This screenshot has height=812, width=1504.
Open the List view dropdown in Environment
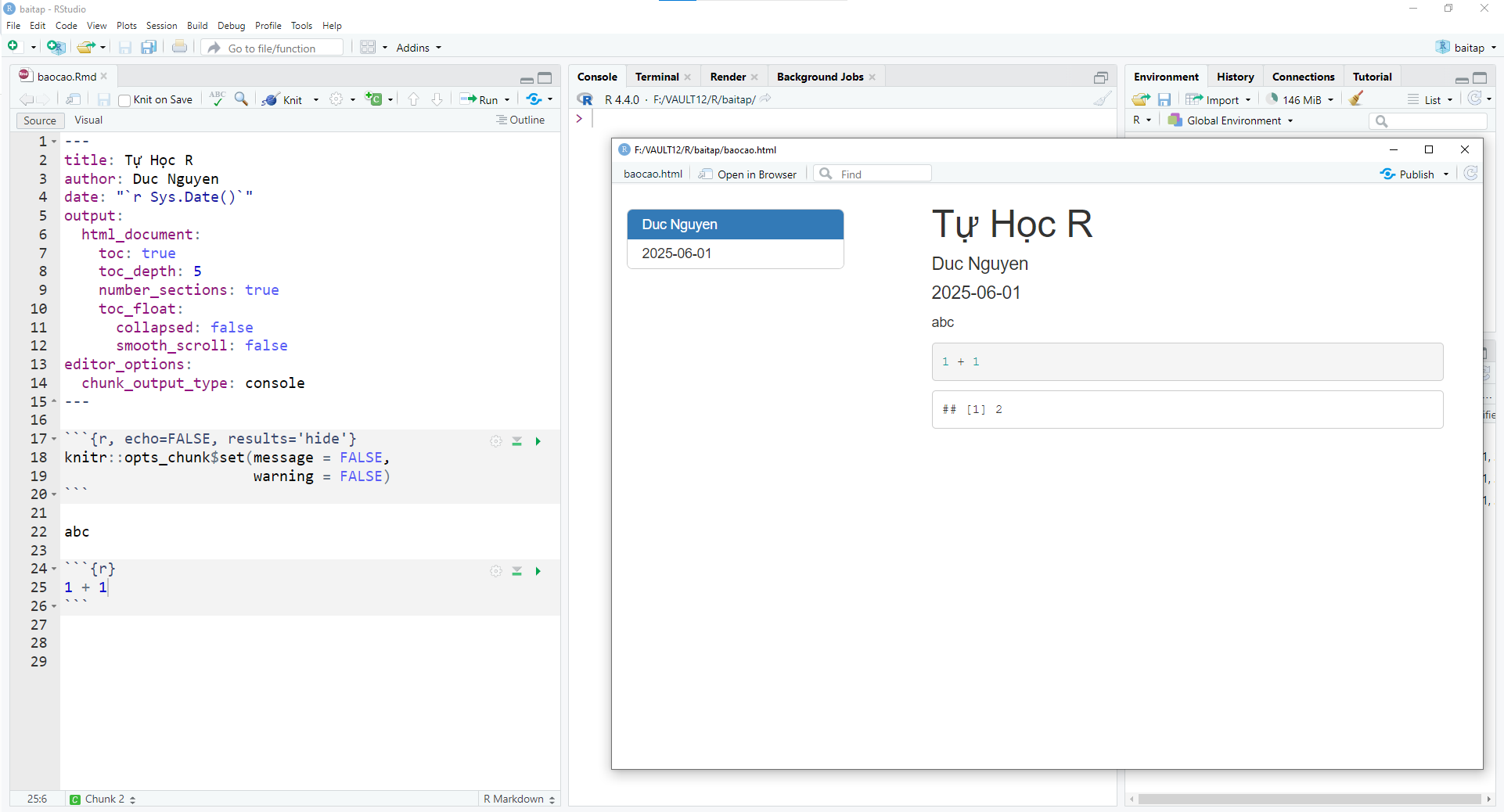(x=1430, y=99)
